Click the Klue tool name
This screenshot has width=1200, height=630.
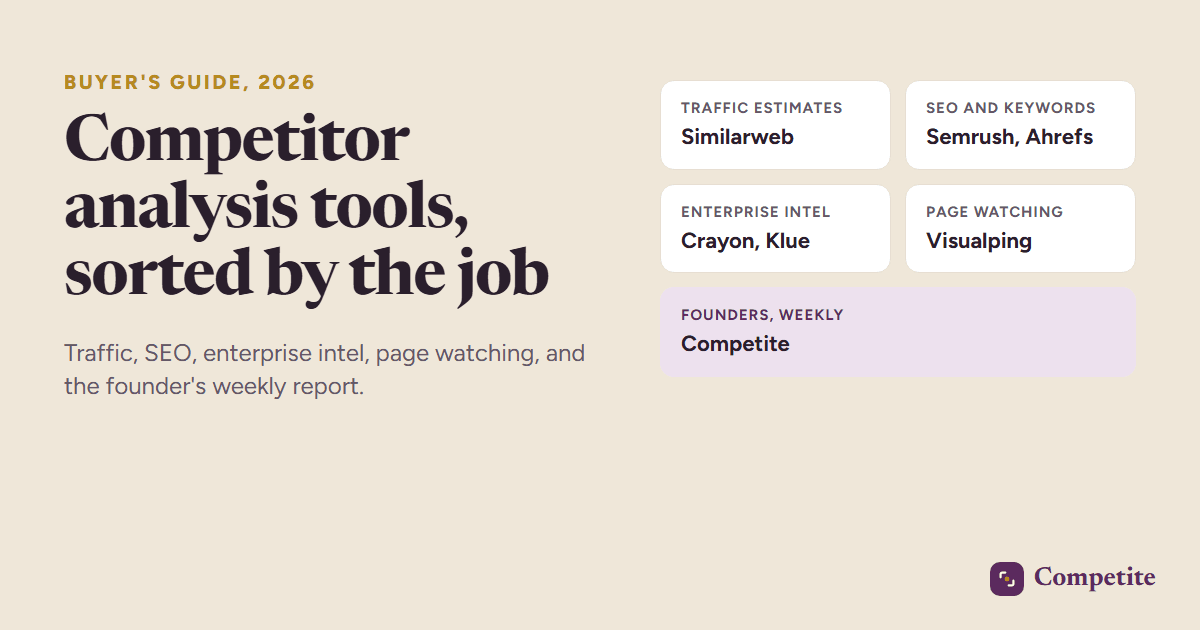(x=788, y=241)
